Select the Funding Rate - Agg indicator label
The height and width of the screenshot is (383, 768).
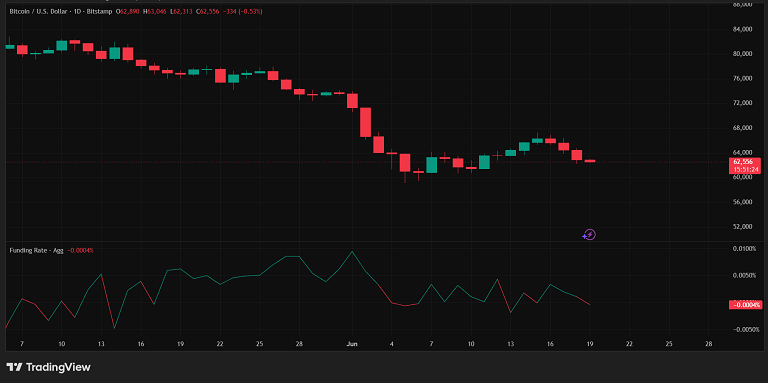click(37, 250)
